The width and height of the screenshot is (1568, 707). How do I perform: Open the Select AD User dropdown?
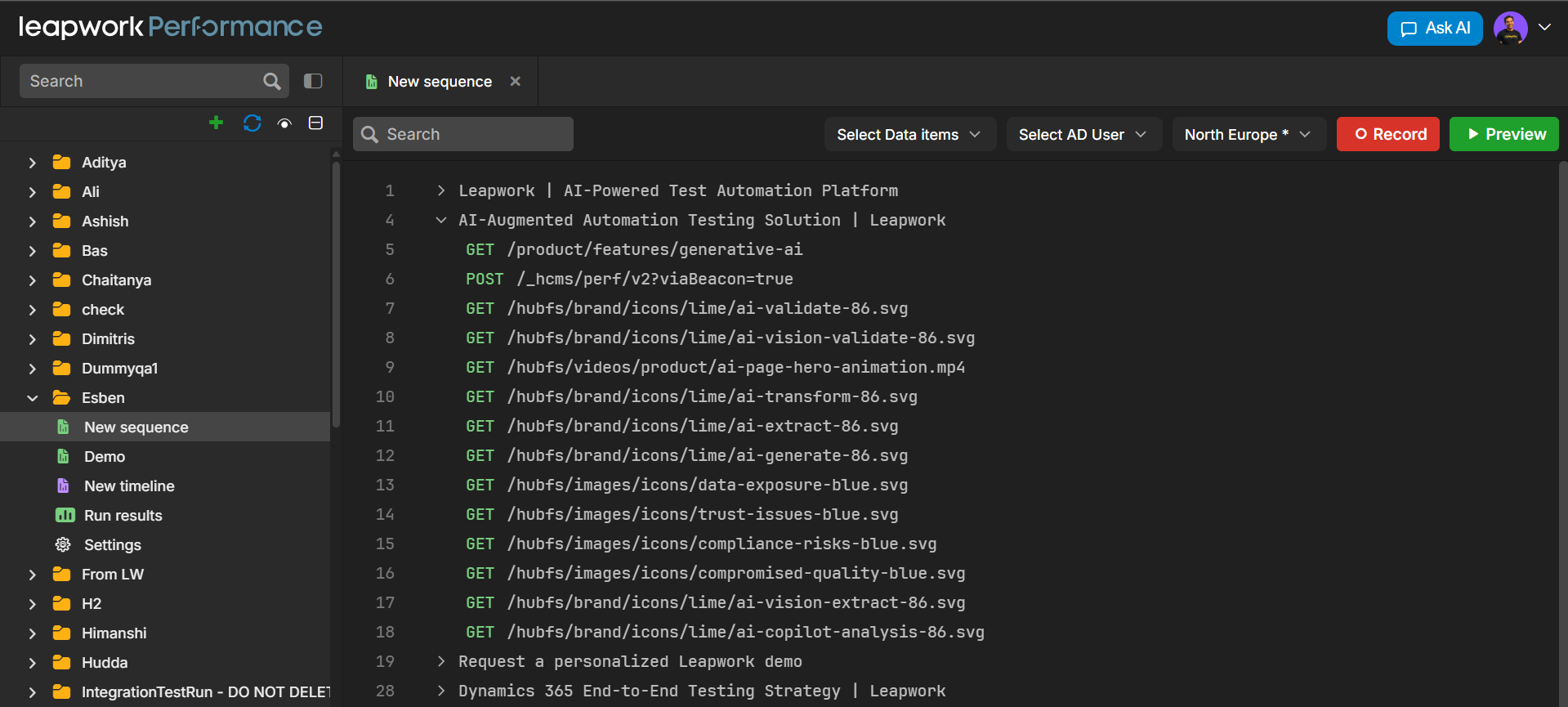click(1083, 135)
